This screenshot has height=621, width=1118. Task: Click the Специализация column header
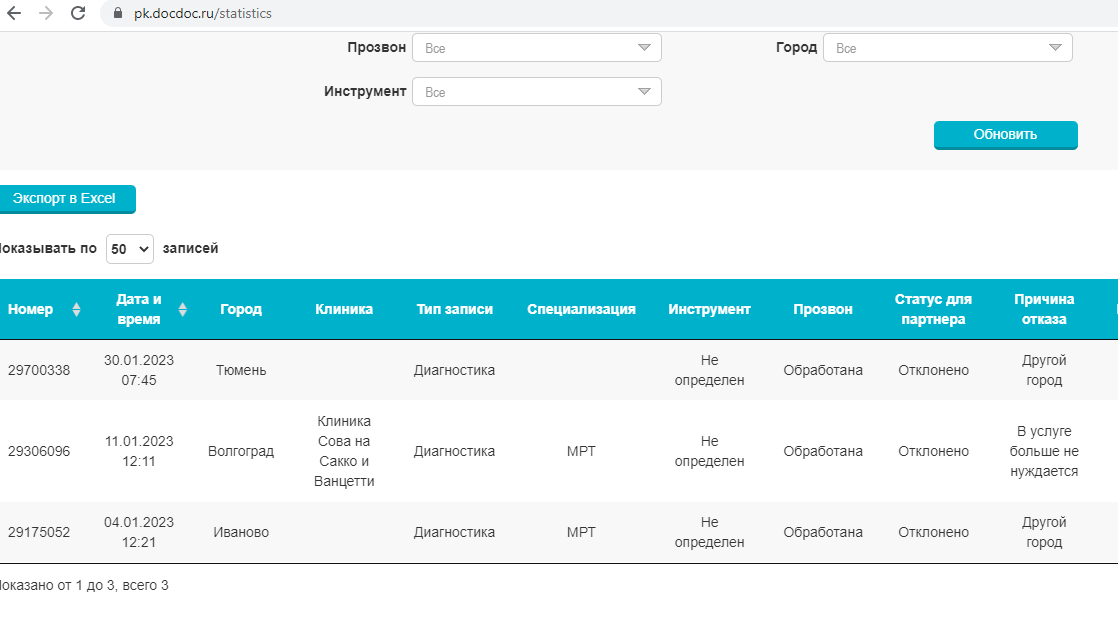pyautogui.click(x=581, y=310)
